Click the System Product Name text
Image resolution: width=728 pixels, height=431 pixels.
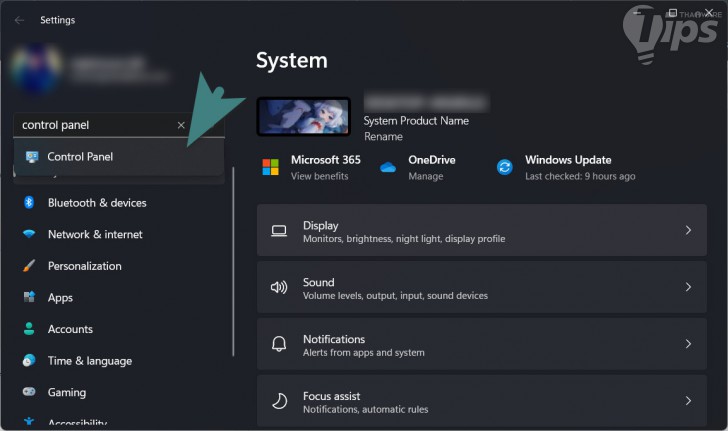coord(416,121)
